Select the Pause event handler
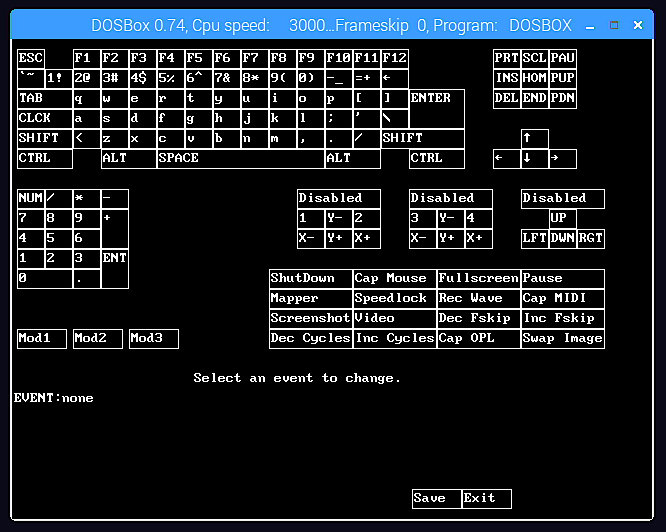Viewport: 666px width, 532px height. pos(563,279)
